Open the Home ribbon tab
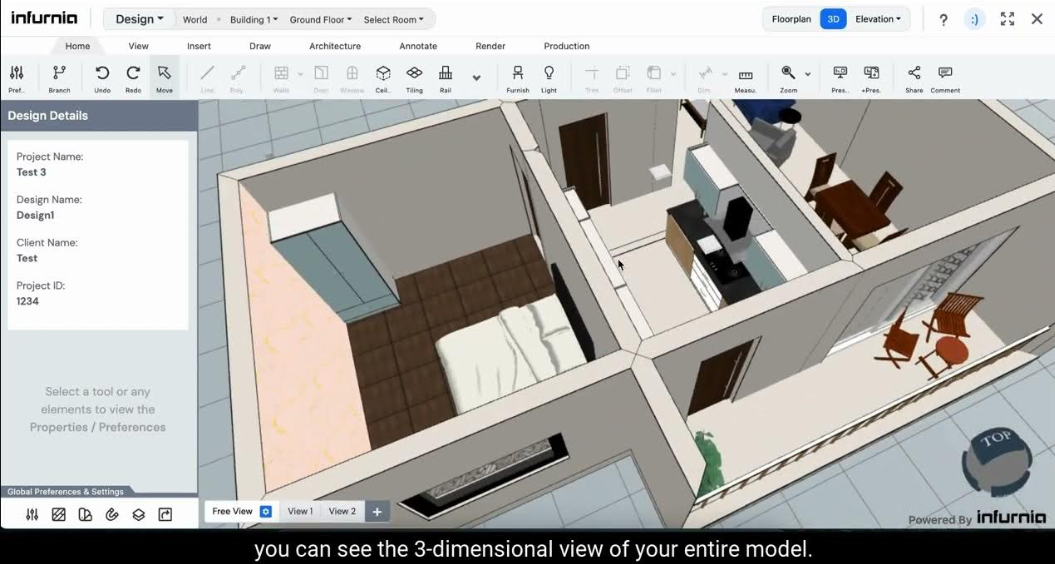1055x564 pixels. [x=77, y=46]
